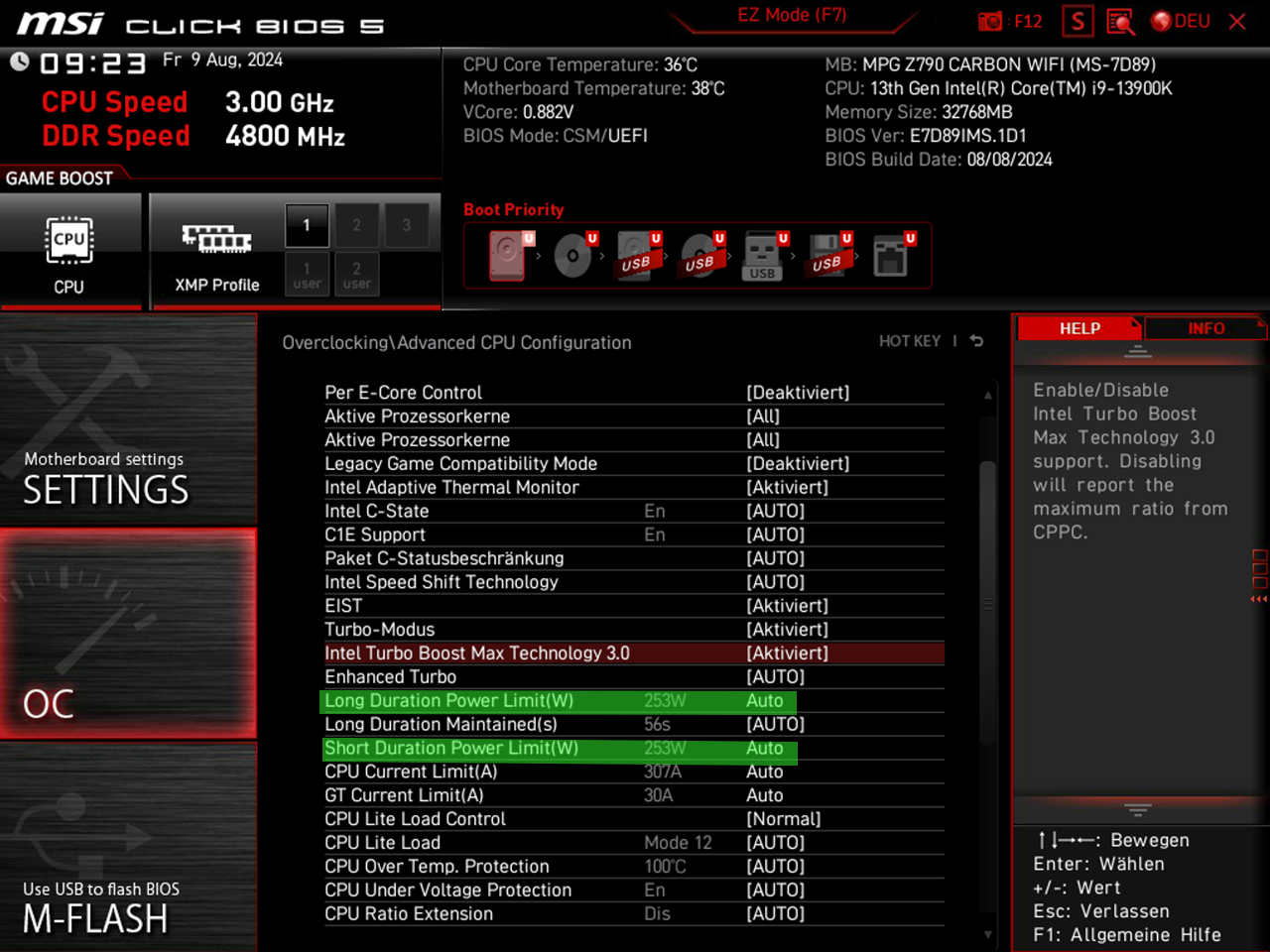Viewport: 1270px width, 952px height.
Task: Select the GT Current Limit(A) field
Action: [634, 795]
